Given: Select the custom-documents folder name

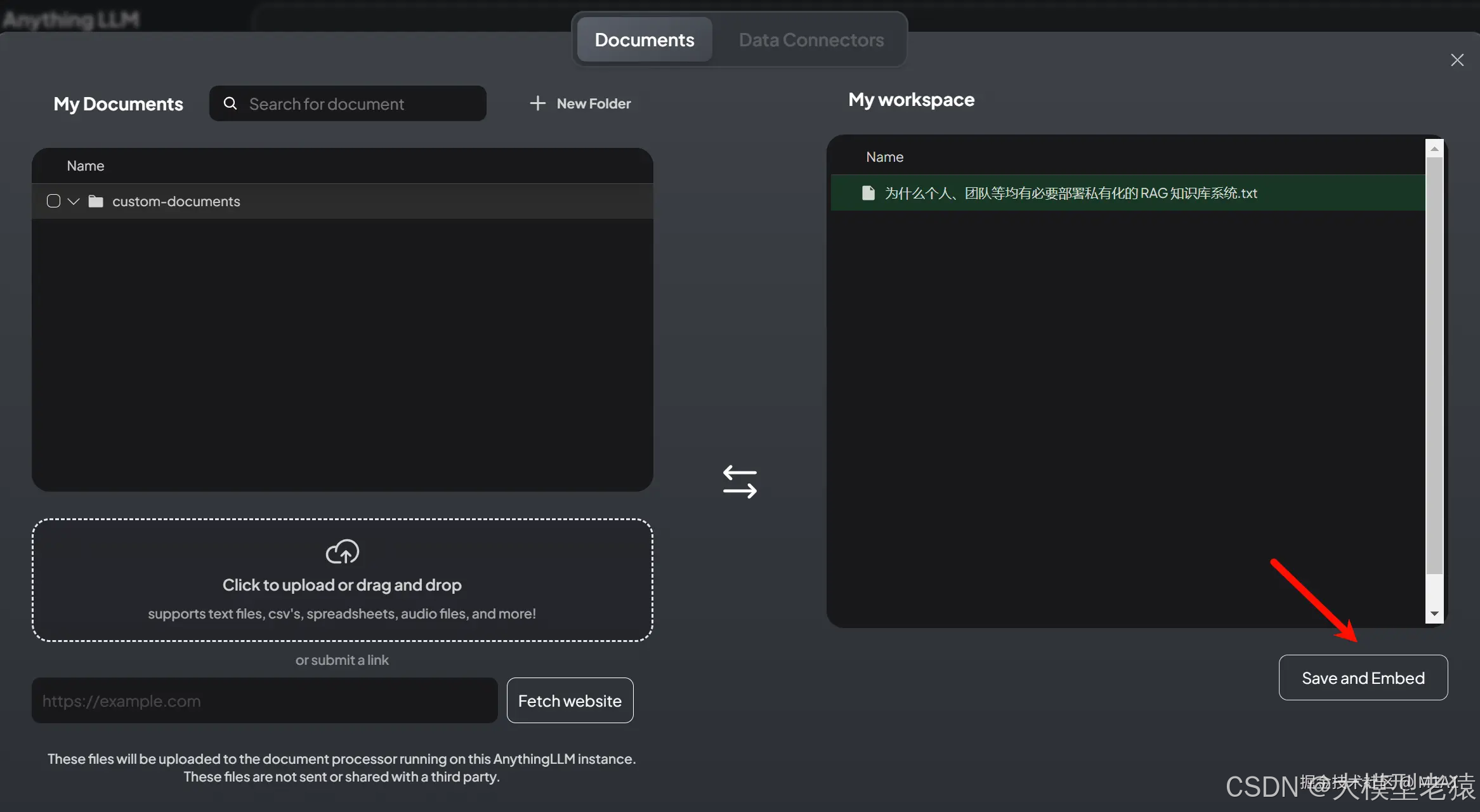Looking at the screenshot, I should coord(176,201).
